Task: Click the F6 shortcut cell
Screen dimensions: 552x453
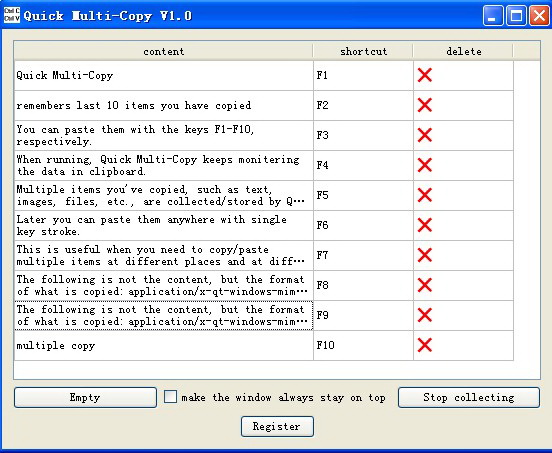Action: coord(363,225)
